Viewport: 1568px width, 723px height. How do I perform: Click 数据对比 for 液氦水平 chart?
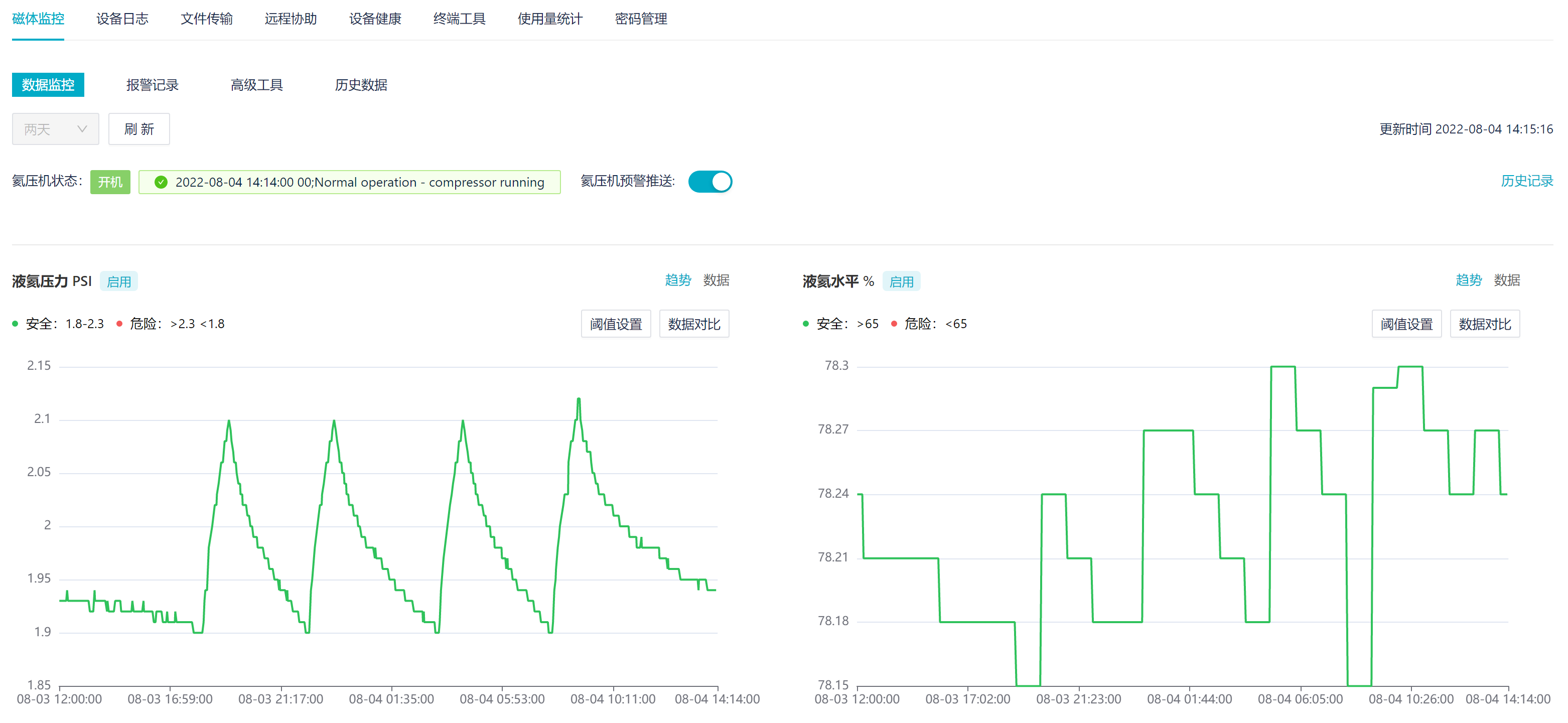1484,324
